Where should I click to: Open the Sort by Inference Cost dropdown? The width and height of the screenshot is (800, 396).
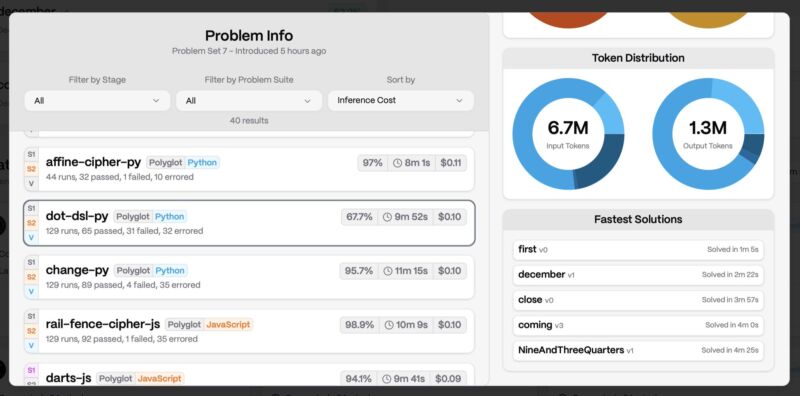click(401, 101)
